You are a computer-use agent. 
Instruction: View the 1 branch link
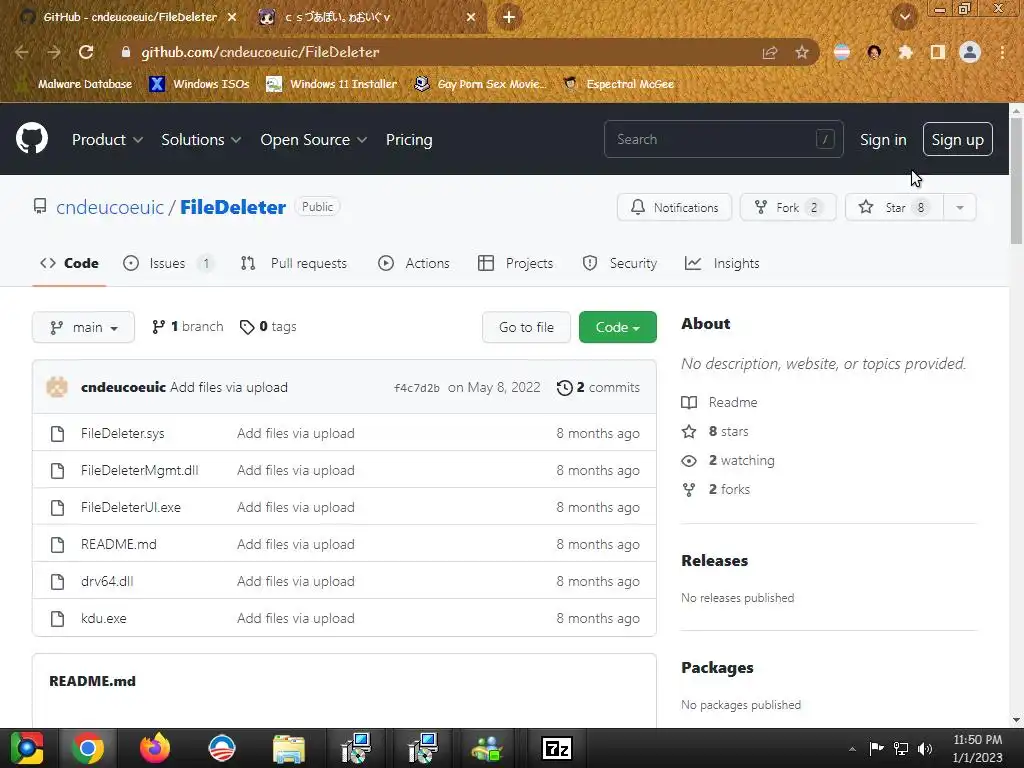tap(187, 327)
